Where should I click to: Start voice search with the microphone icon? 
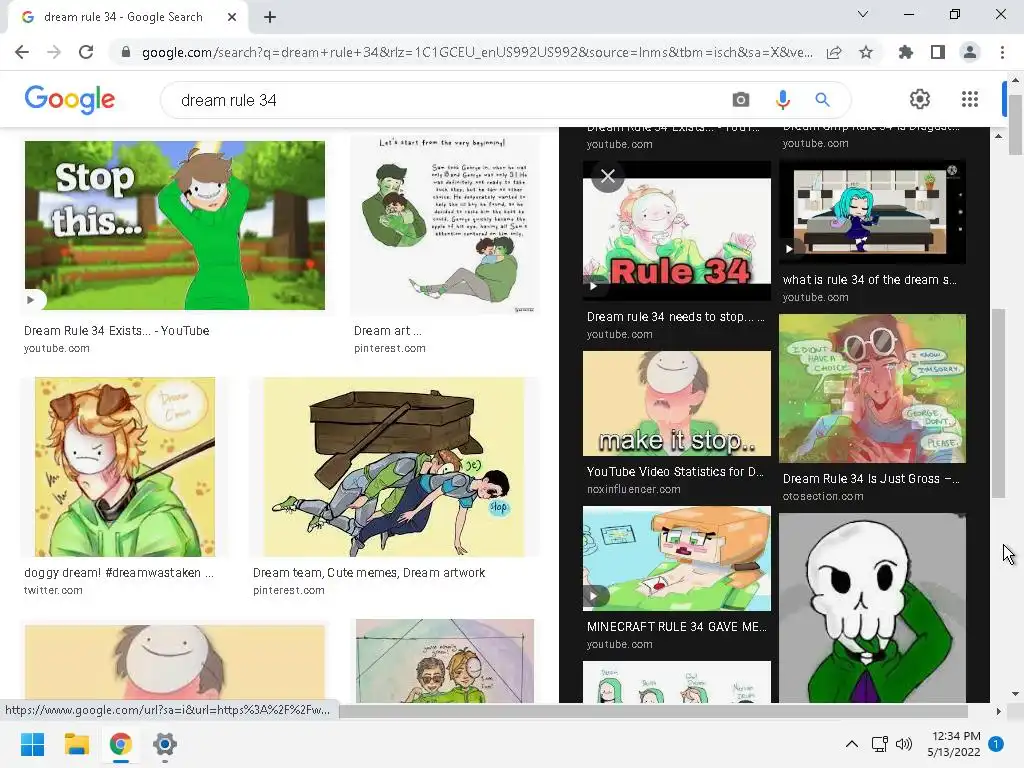[782, 100]
